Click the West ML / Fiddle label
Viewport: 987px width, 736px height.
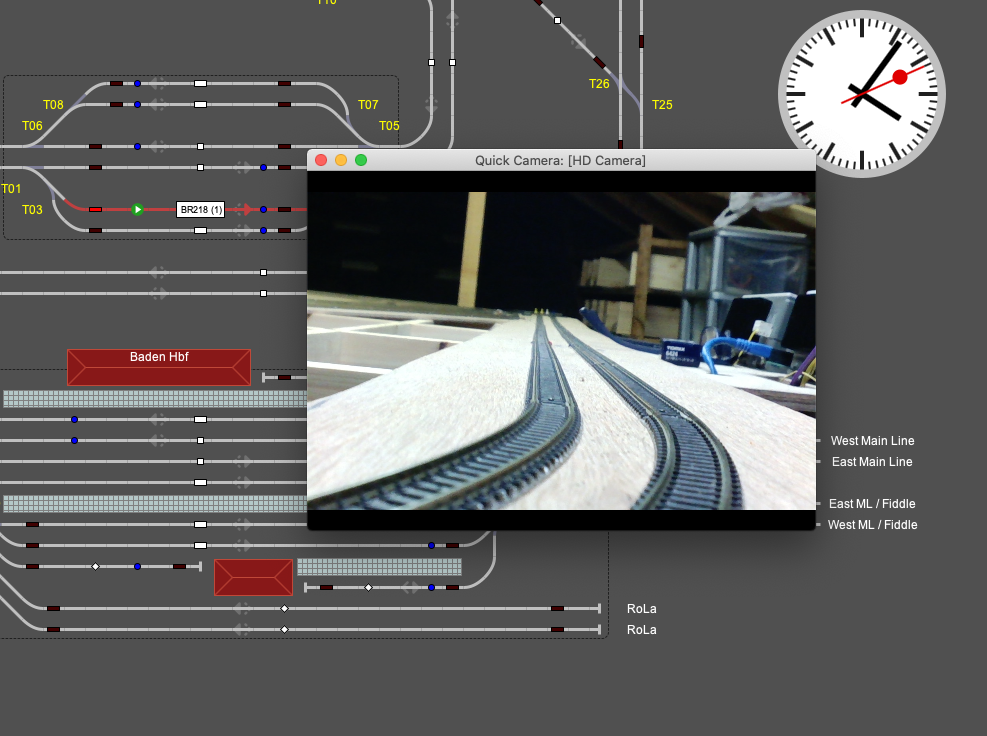point(872,524)
